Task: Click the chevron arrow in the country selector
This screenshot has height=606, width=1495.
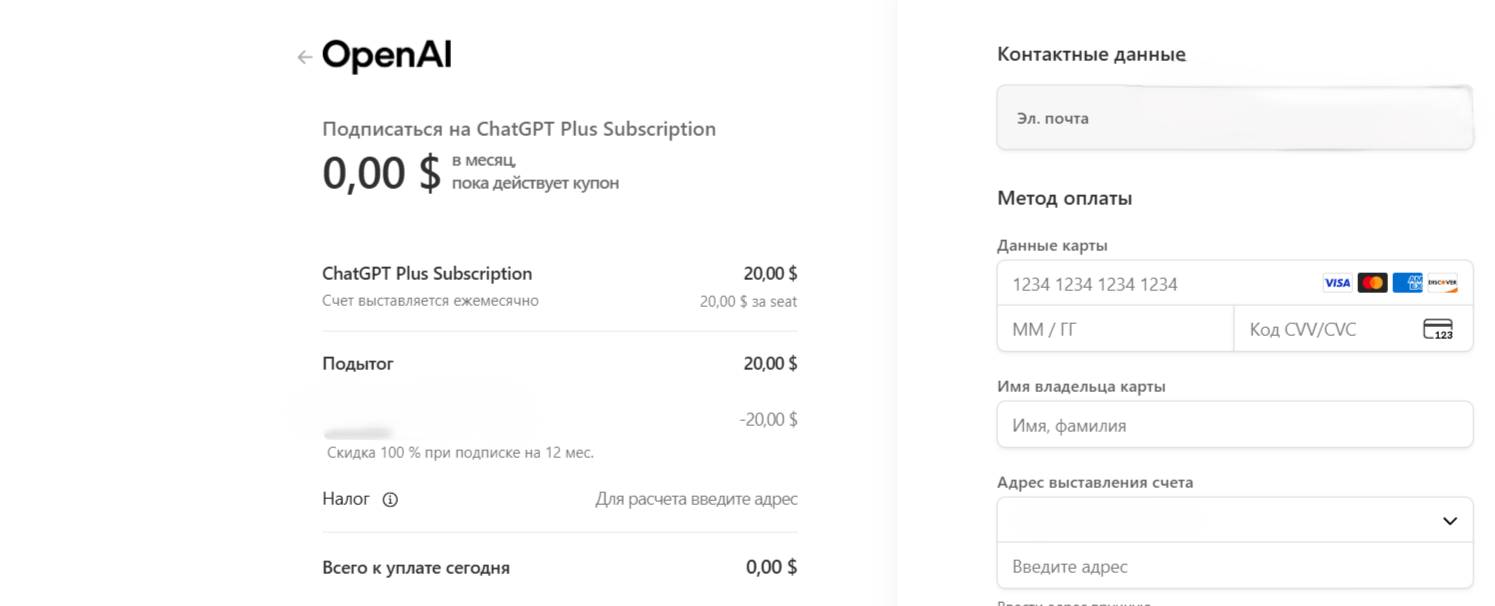Action: click(x=1450, y=521)
